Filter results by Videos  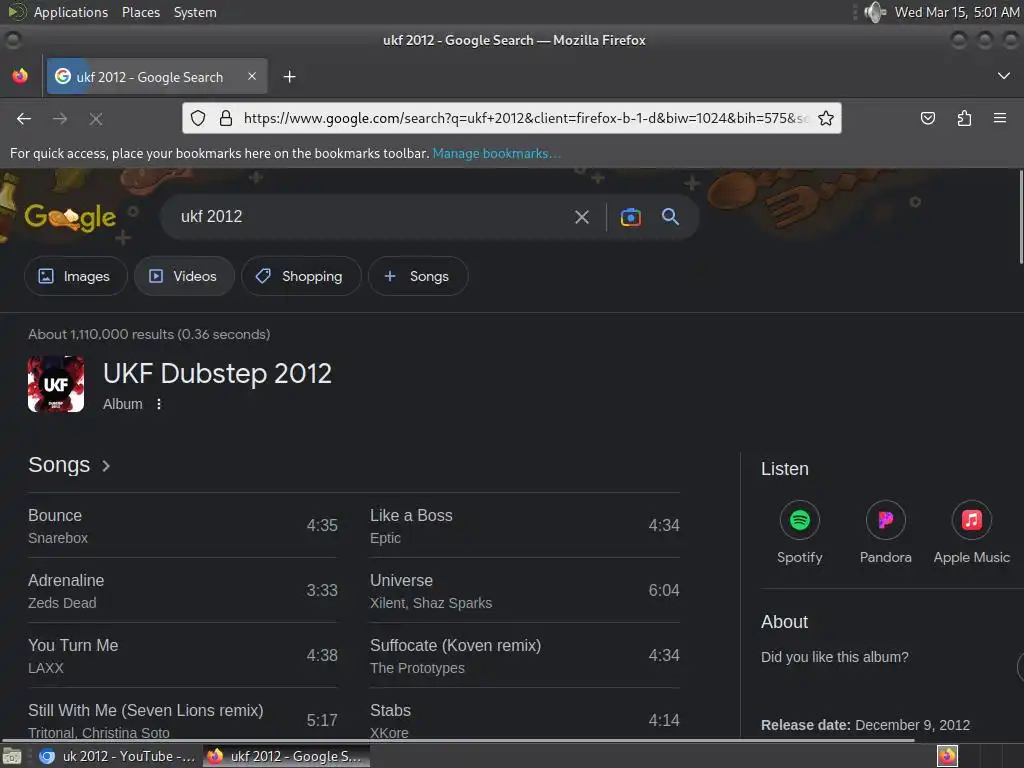184,276
